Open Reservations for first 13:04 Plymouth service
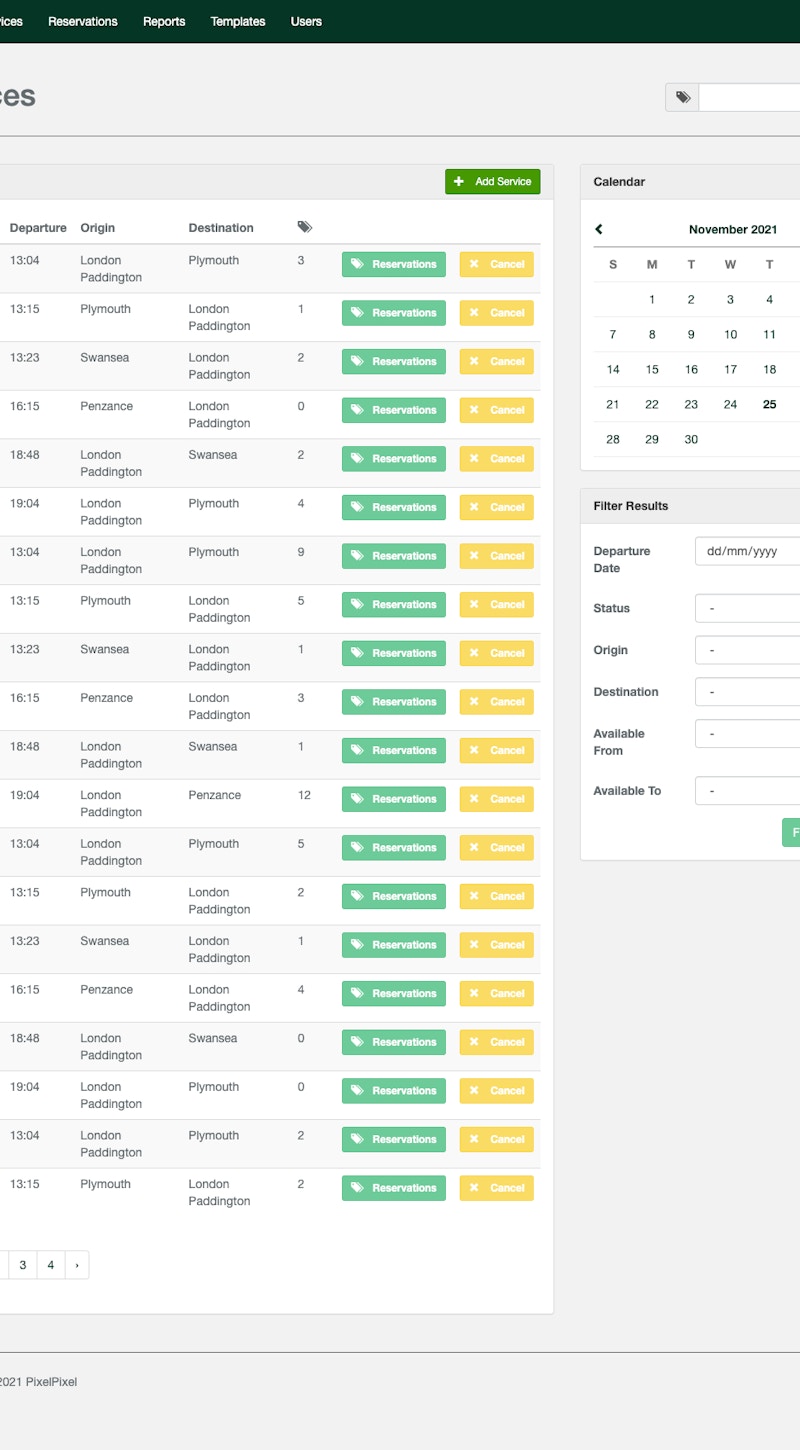This screenshot has height=1450, width=800. click(394, 264)
